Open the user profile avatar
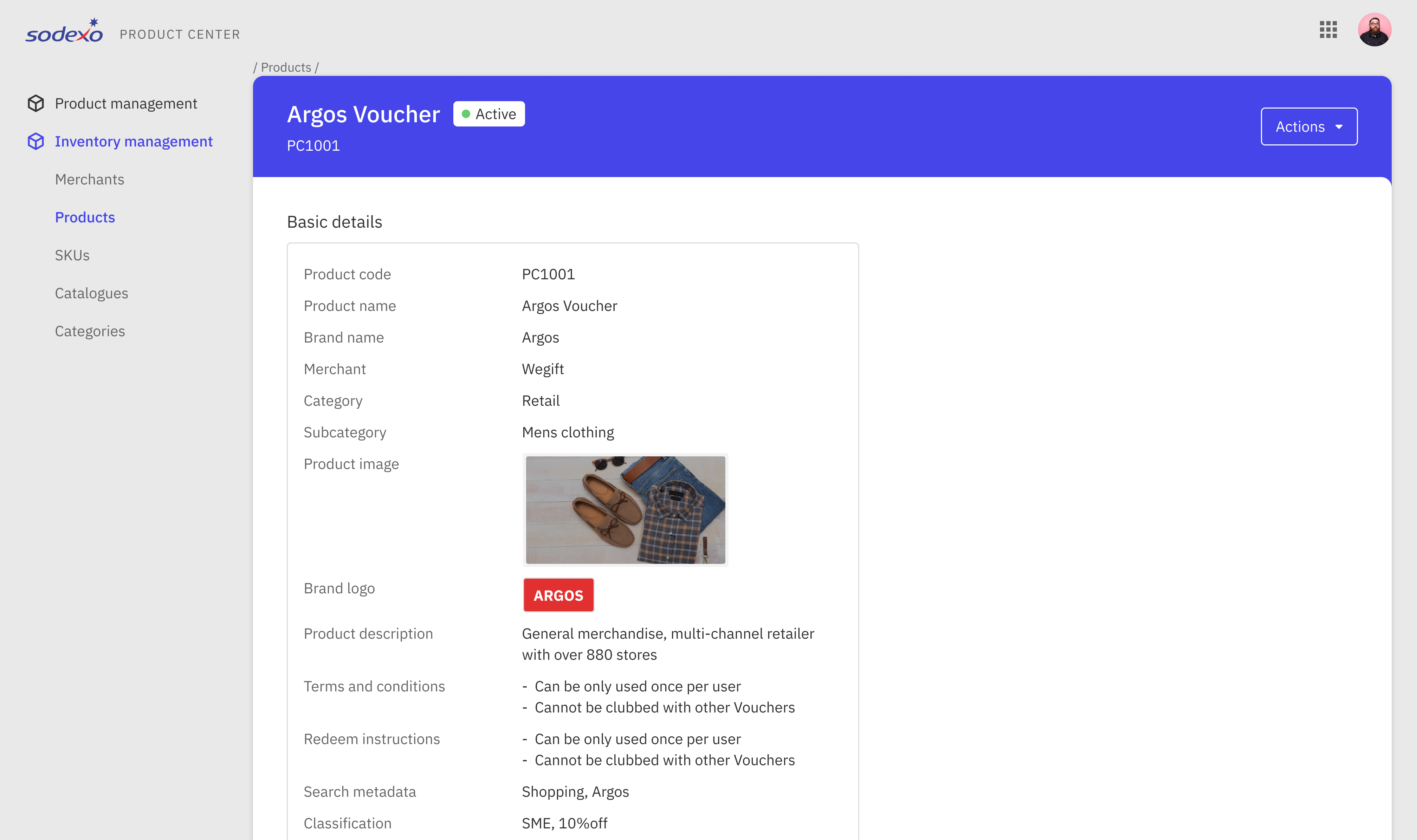This screenshot has height=840, width=1417. (1374, 30)
